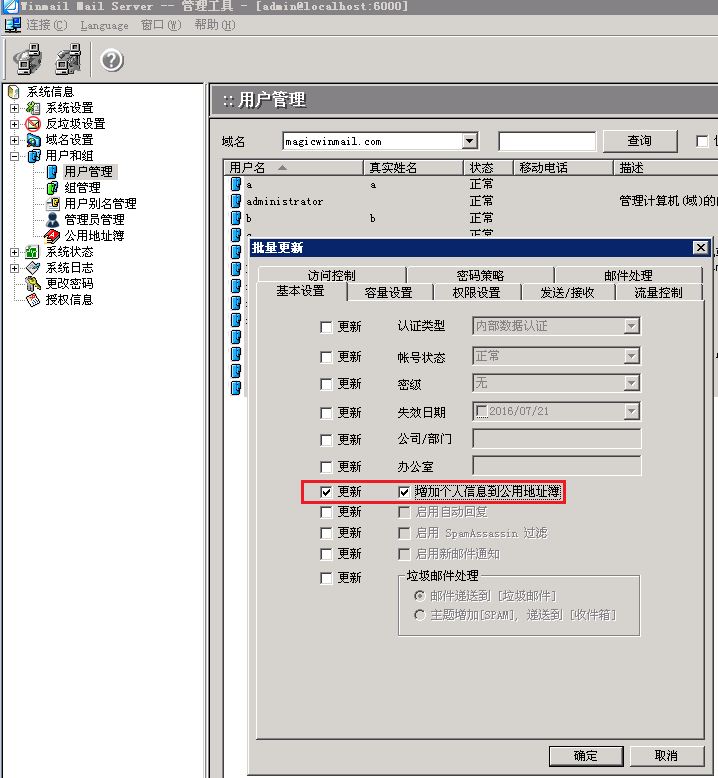Click the connect server toolbar icon
Viewport: 718px width, 778px height.
point(27,60)
